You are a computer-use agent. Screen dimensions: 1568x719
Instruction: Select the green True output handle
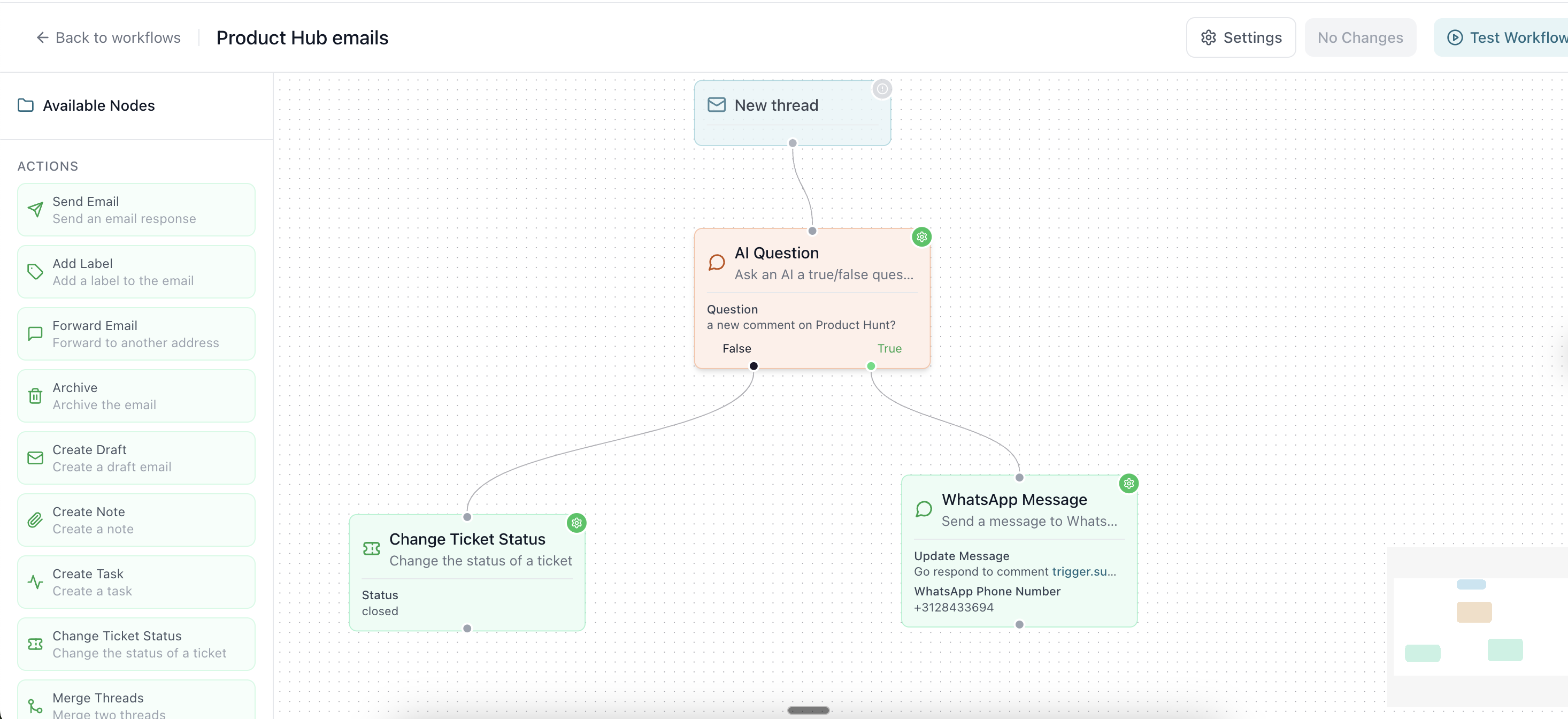coord(871,366)
